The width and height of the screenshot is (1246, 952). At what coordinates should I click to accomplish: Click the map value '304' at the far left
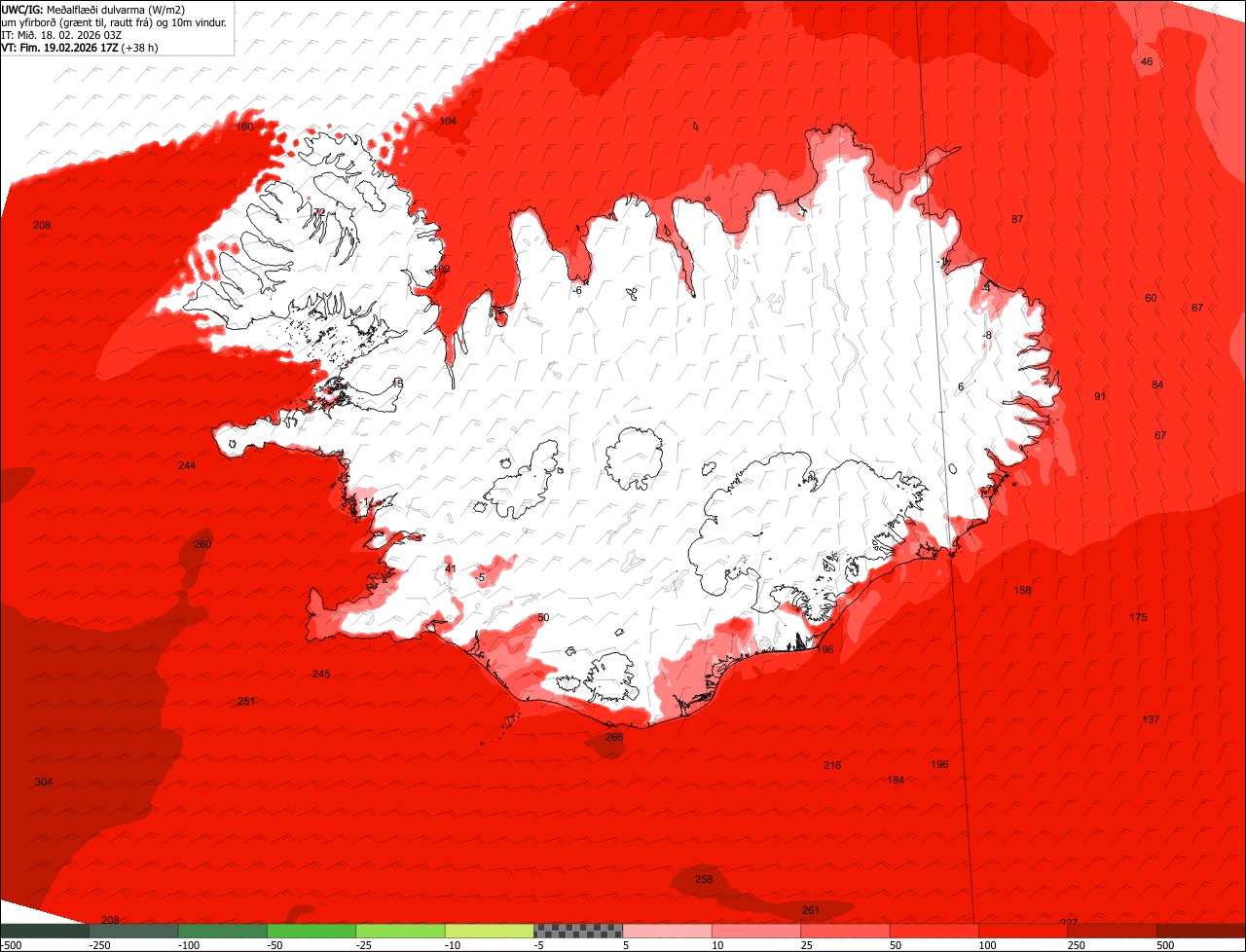(x=44, y=782)
